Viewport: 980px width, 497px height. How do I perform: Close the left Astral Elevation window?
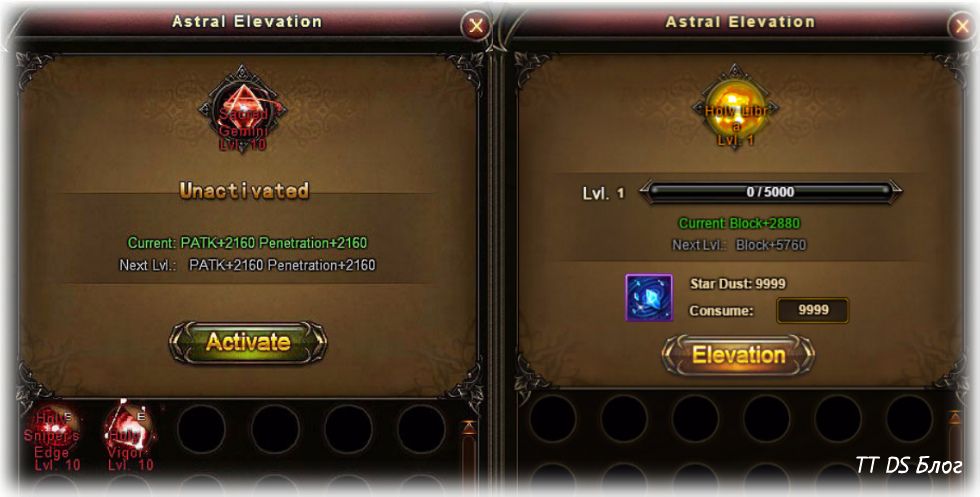click(x=476, y=26)
